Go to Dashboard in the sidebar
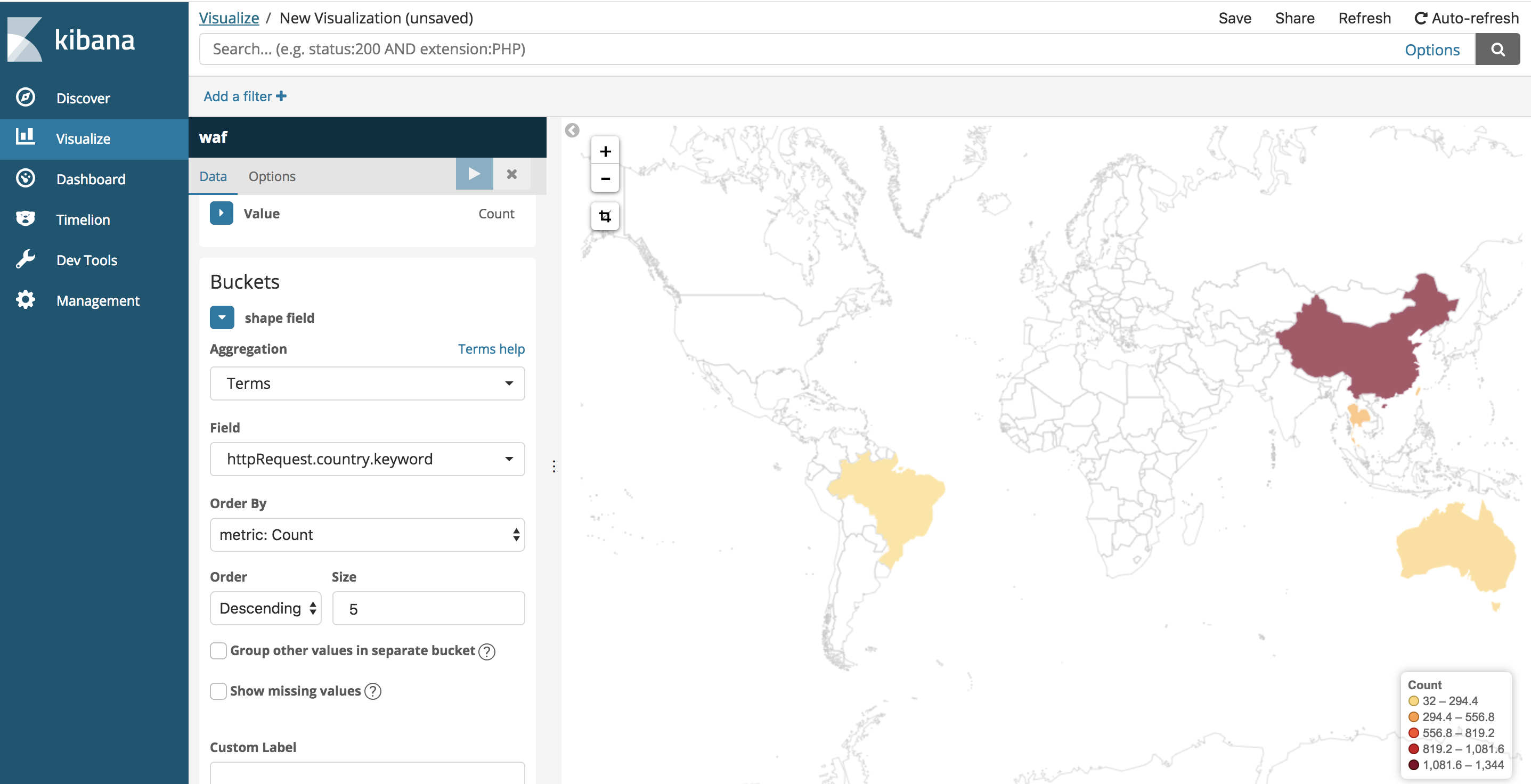1531x784 pixels. tap(91, 179)
